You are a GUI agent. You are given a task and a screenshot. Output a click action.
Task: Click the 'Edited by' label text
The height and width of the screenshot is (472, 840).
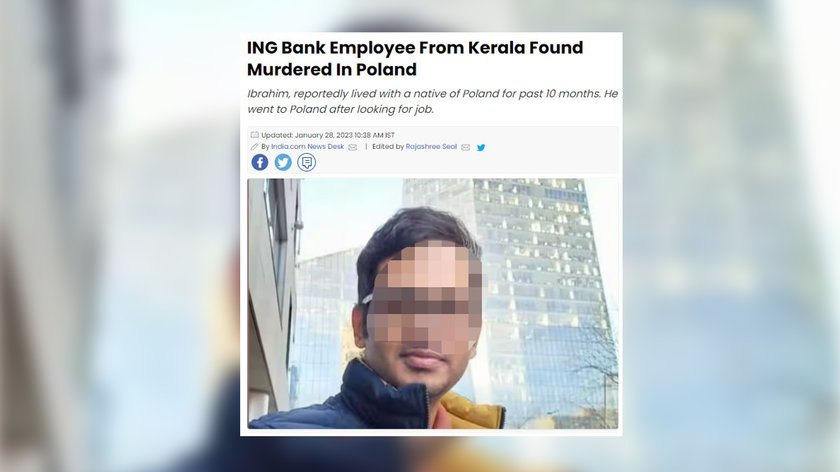click(388, 147)
